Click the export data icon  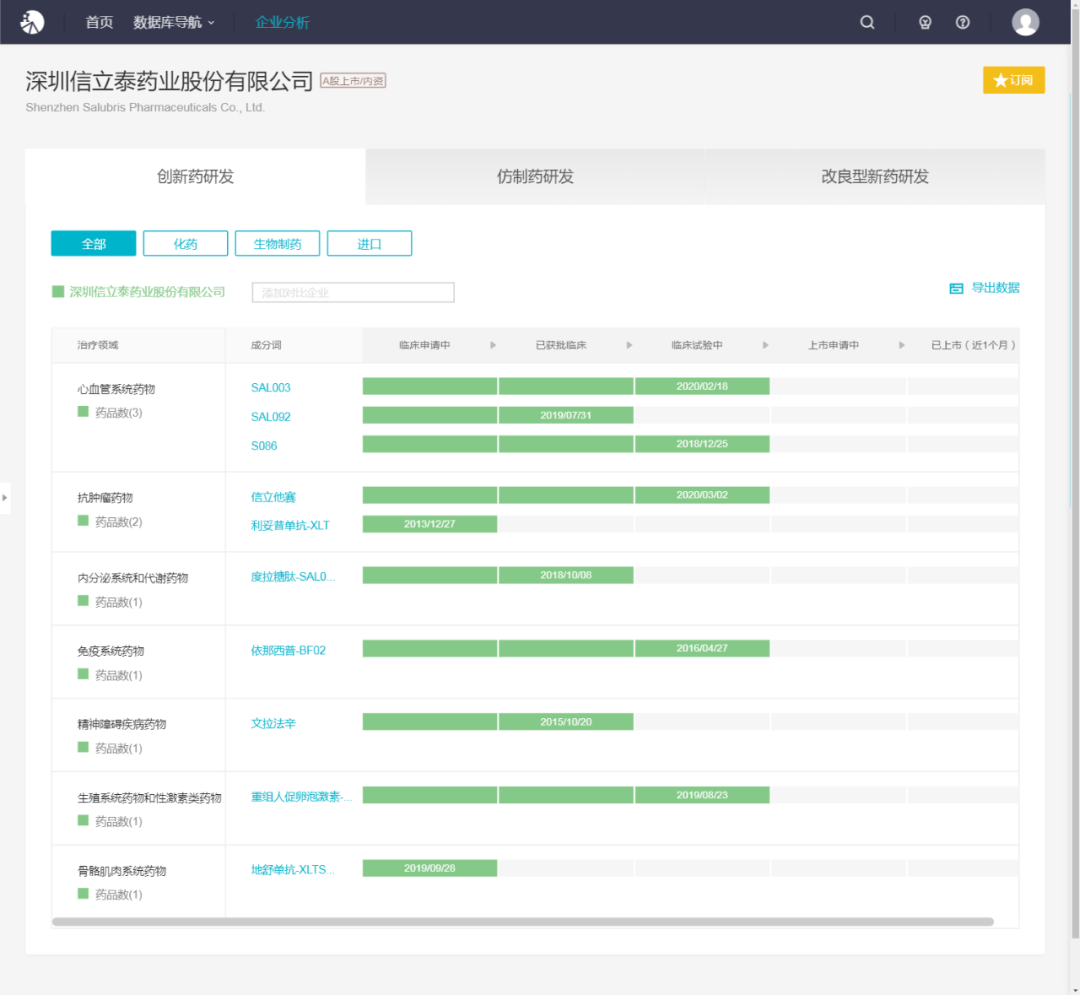(956, 289)
